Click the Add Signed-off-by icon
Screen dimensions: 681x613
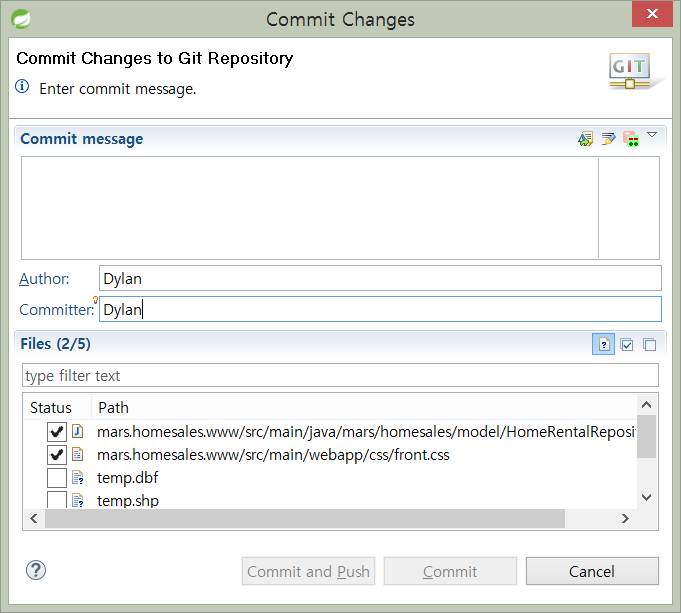(608, 139)
